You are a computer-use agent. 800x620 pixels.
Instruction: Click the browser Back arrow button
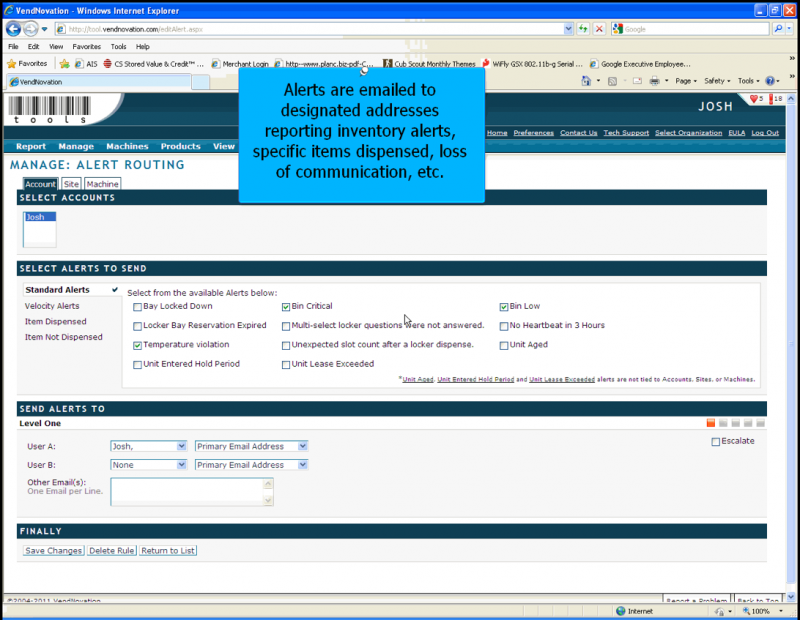(14, 29)
